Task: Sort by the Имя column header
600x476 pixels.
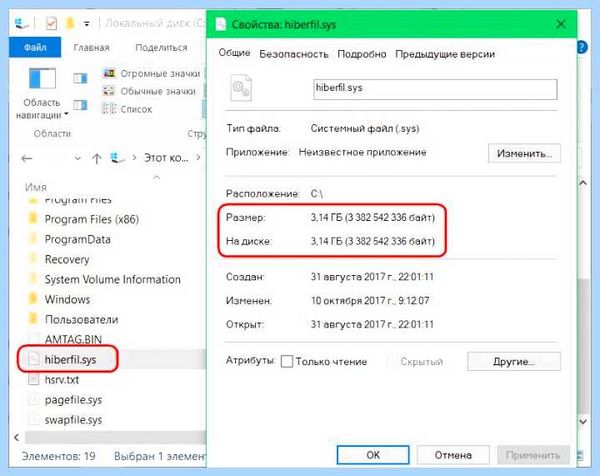Action: pos(36,187)
